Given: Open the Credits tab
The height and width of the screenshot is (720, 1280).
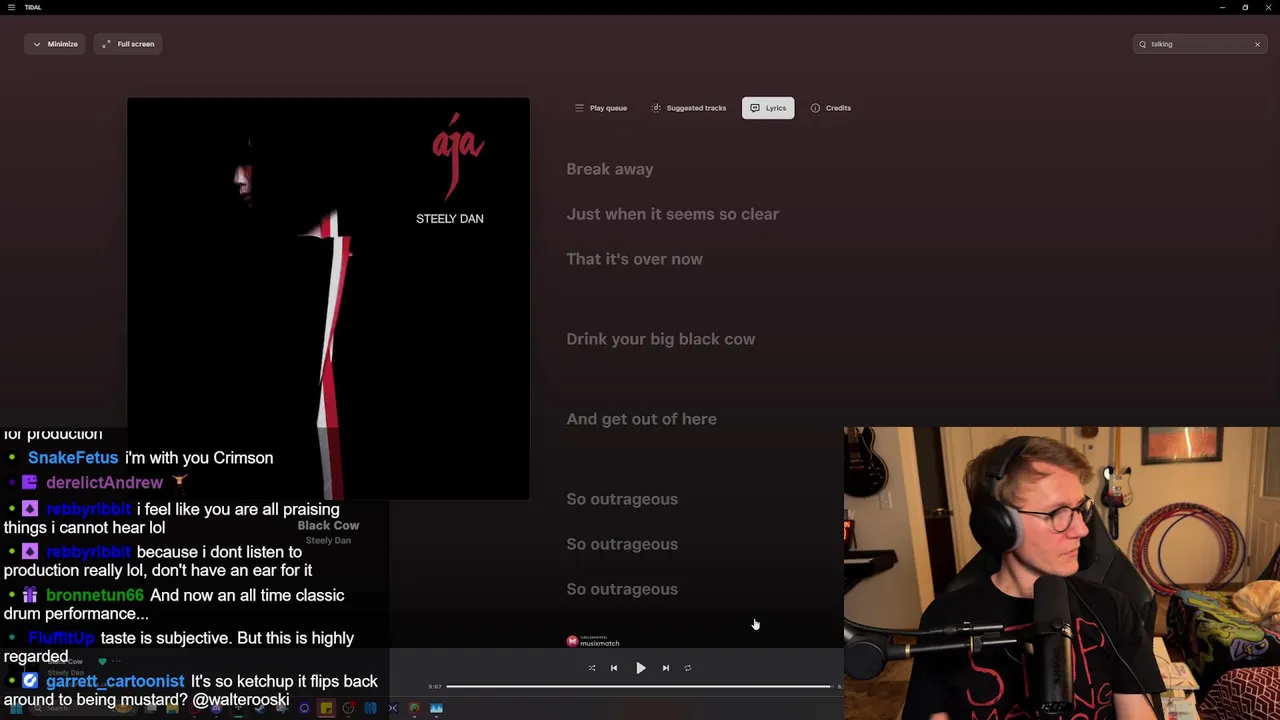Looking at the screenshot, I should [831, 108].
